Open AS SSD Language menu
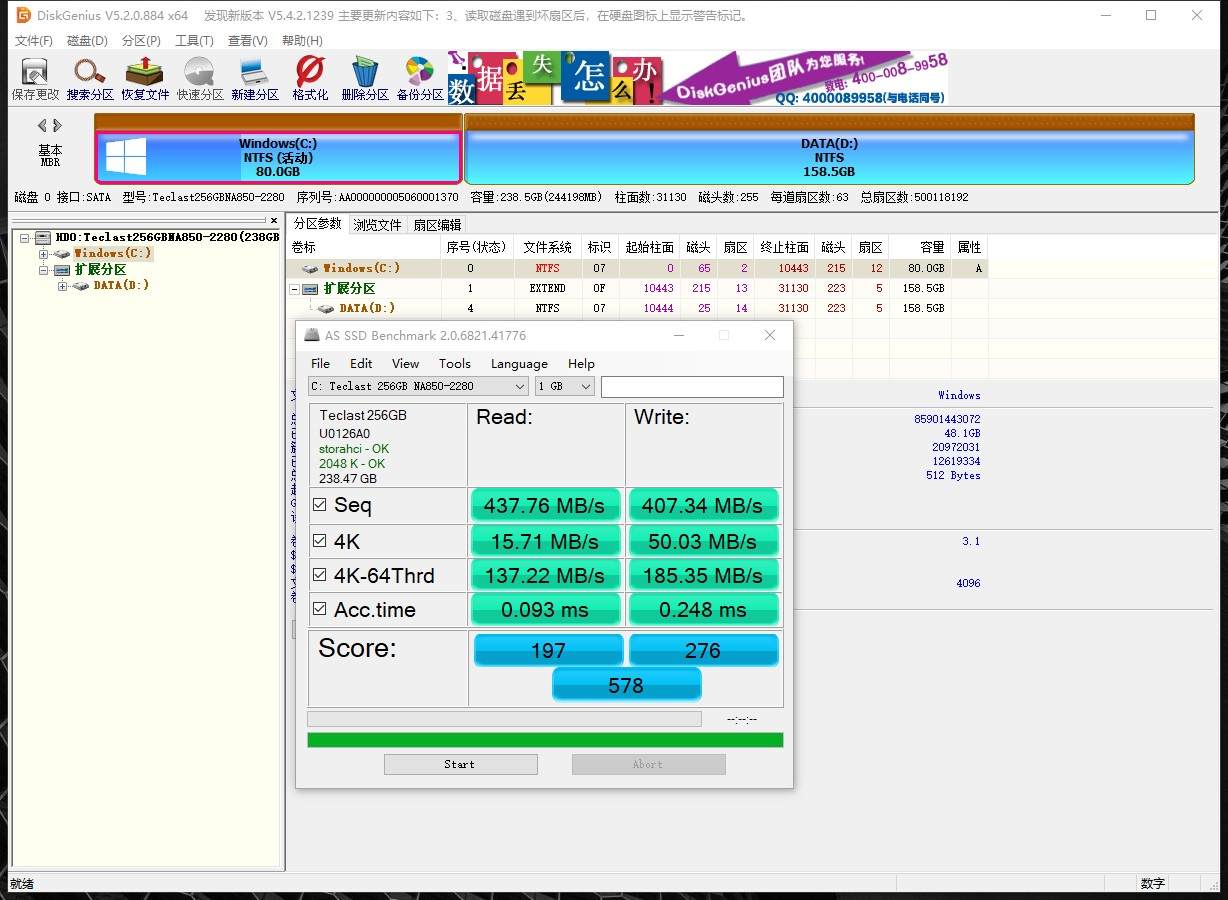Viewport: 1228px width, 900px height. pos(519,364)
